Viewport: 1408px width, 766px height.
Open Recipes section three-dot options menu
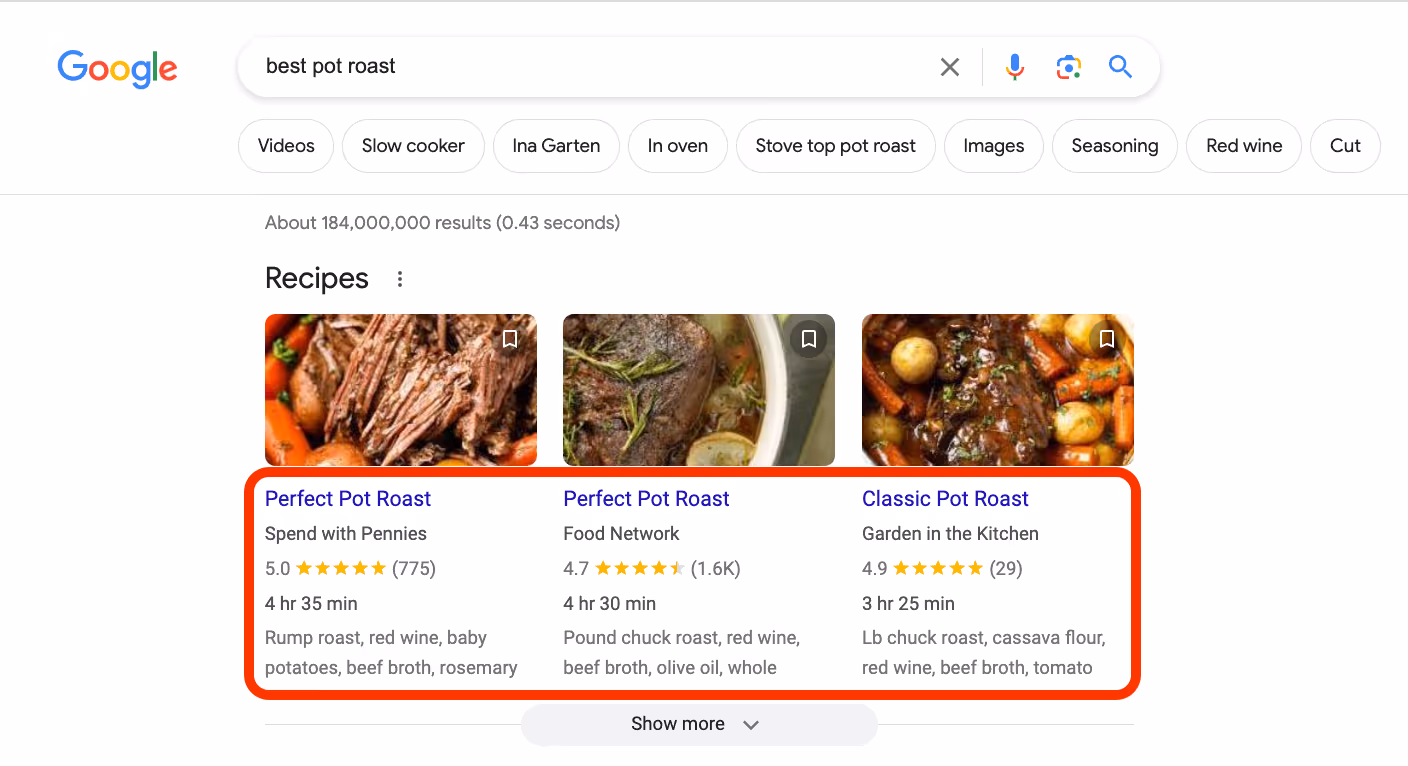click(400, 279)
